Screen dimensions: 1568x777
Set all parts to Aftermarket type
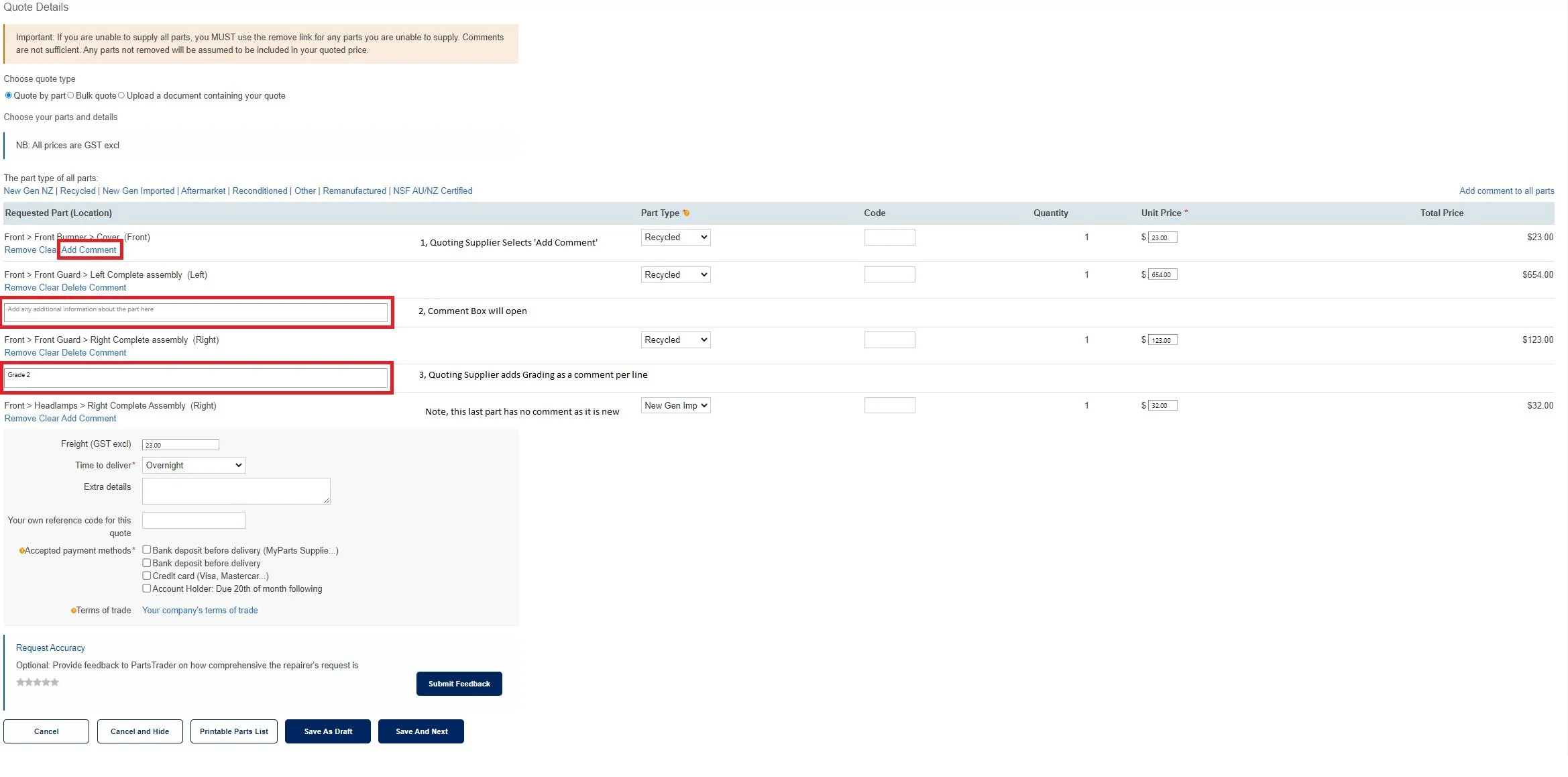[x=203, y=191]
